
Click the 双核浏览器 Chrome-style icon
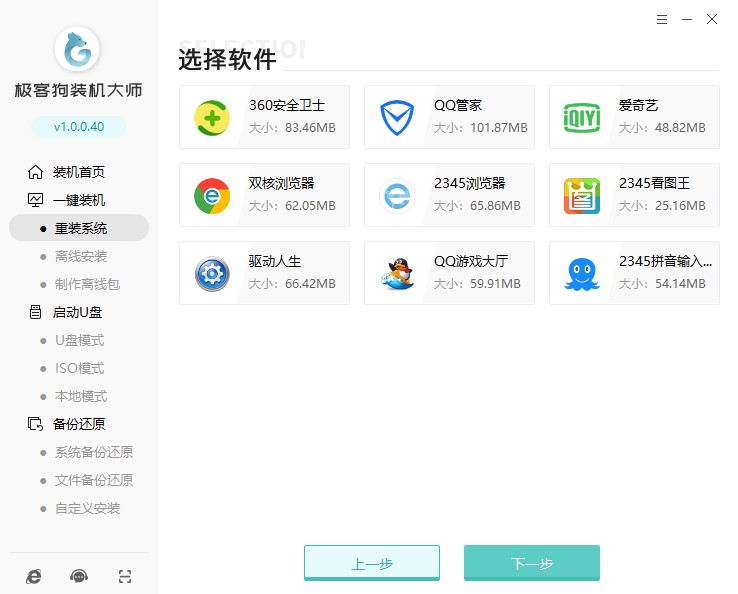tap(212, 196)
